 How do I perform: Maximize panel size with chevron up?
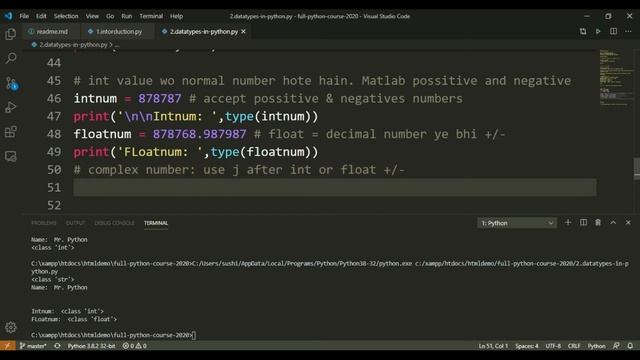pos(613,222)
